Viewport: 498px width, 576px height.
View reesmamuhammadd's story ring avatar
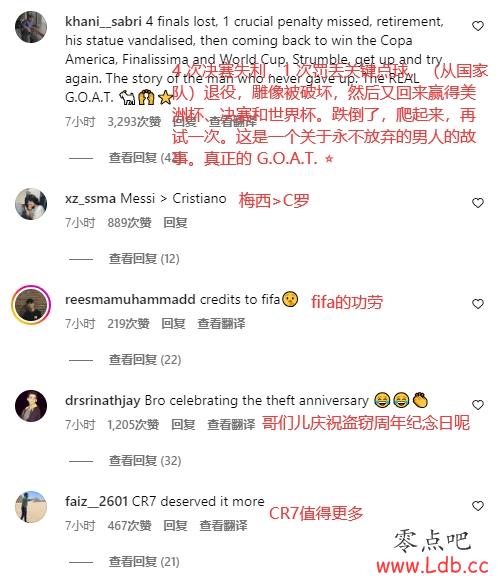click(31, 305)
